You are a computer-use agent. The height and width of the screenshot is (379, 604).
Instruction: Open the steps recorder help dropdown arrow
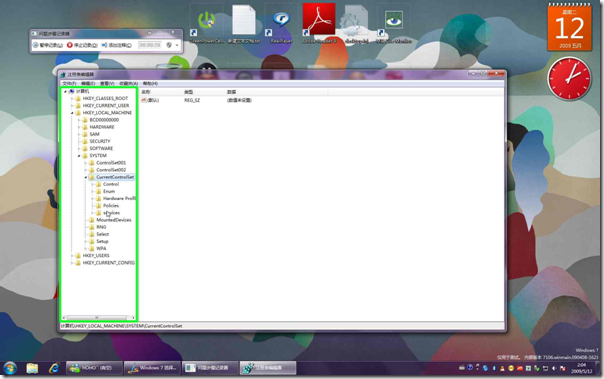click(x=177, y=45)
